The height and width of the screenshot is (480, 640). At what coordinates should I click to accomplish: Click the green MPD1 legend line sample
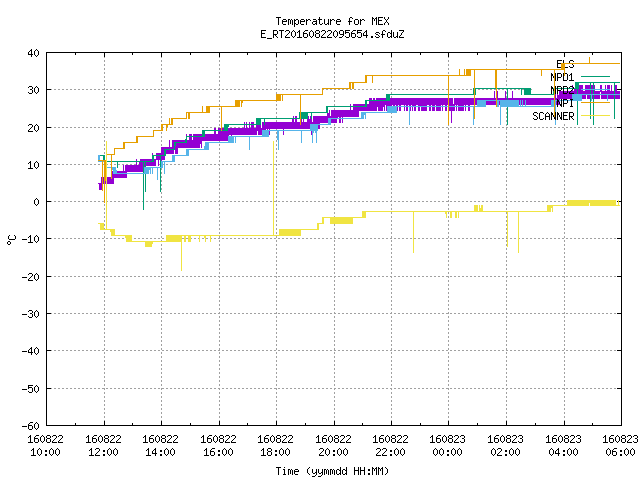point(595,76)
